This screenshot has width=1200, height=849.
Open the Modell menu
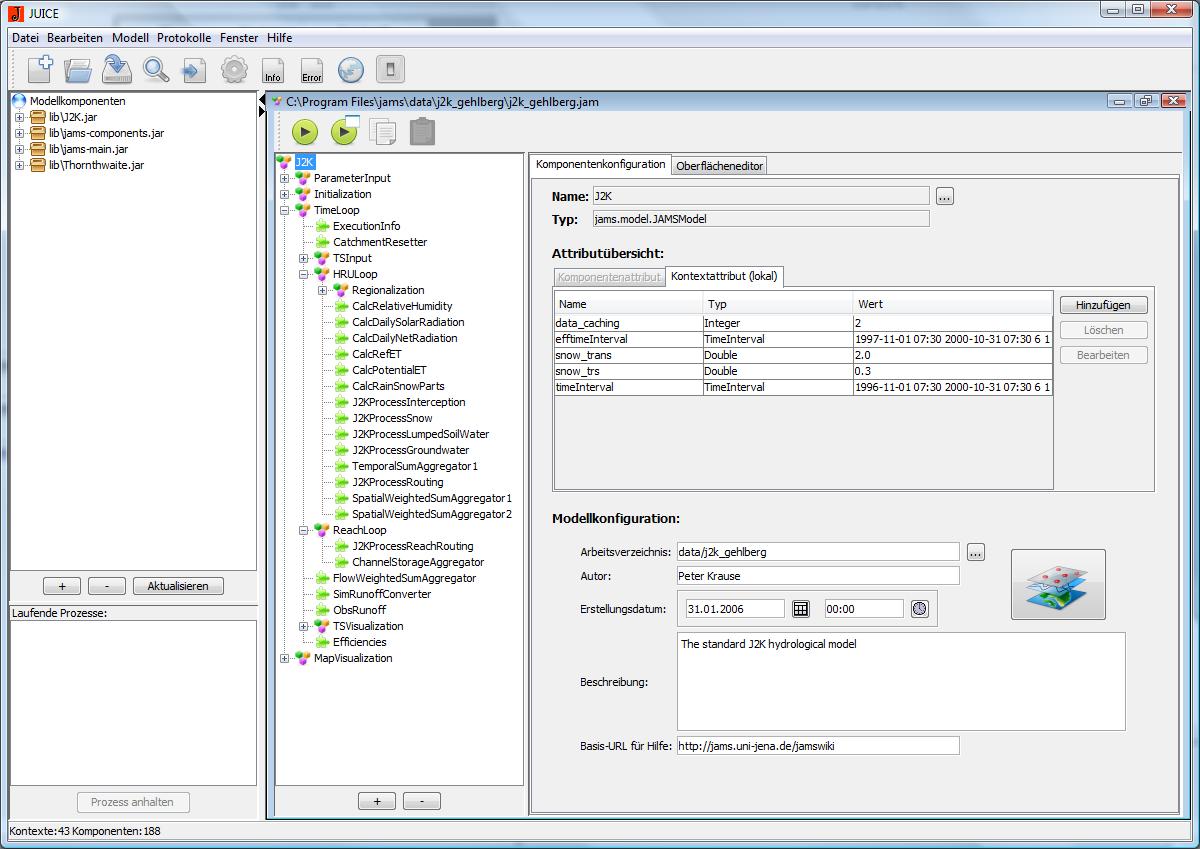[x=130, y=38]
